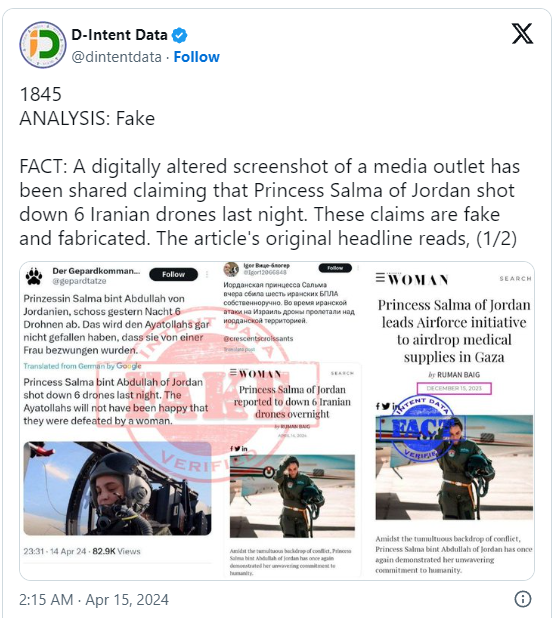Viewport: 554px width, 618px height.
Task: Click the RUMAN BAIG author byline
Action: point(454,374)
